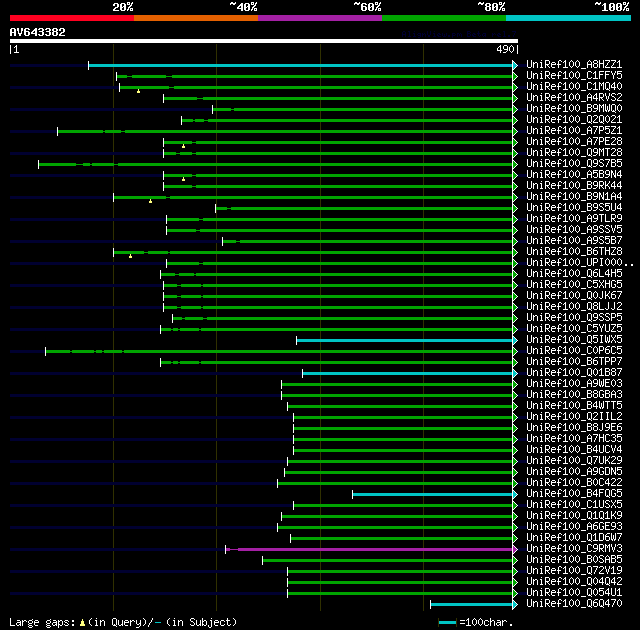
Task: Click the yellow gap marker in A7PE28 row
Action: click(183, 146)
